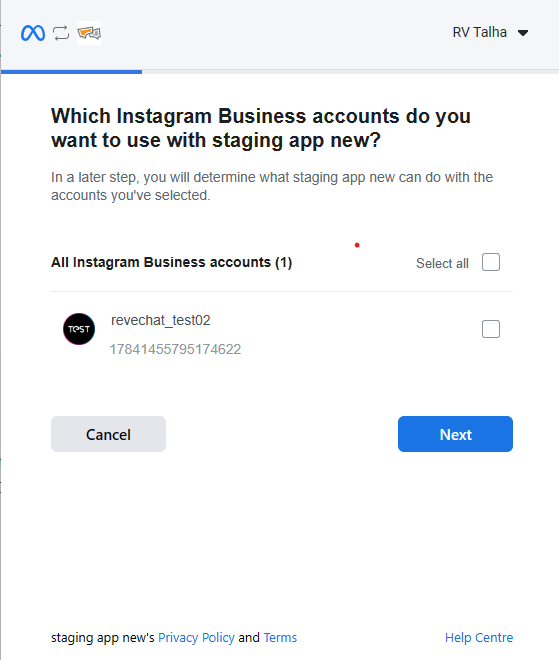Click the blue progress bar at top
The height and width of the screenshot is (660, 559).
pyautogui.click(x=72, y=72)
